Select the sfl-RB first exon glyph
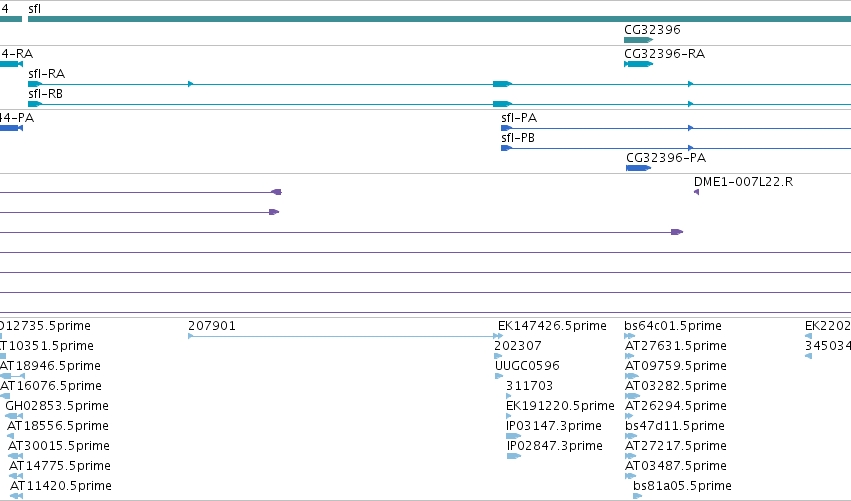851x501 pixels. pyautogui.click(x=35, y=104)
